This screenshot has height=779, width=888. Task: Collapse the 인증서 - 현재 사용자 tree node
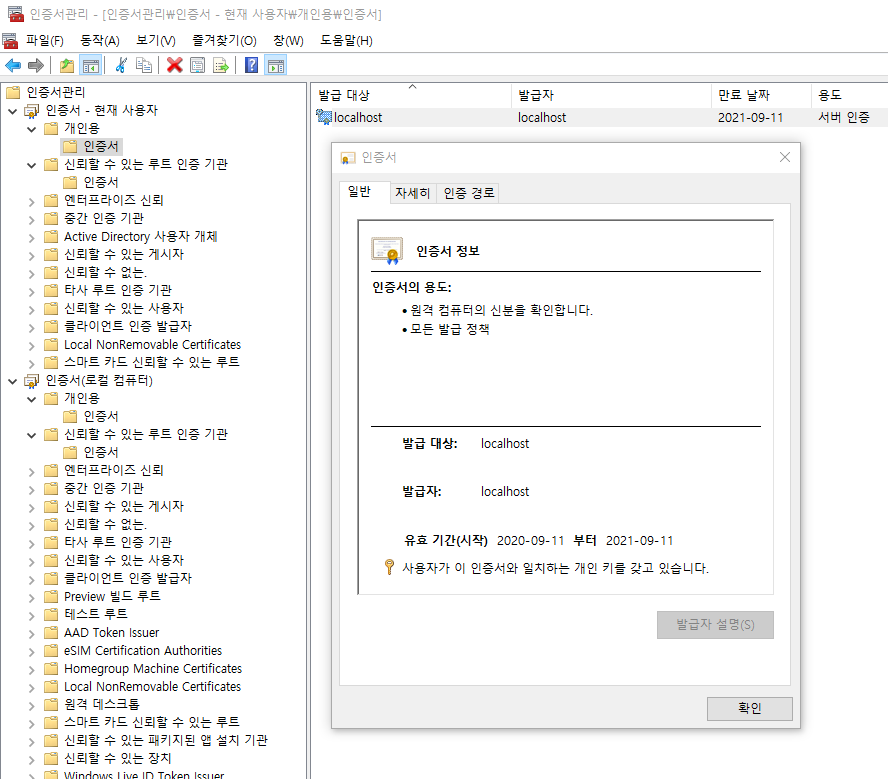[x=13, y=111]
